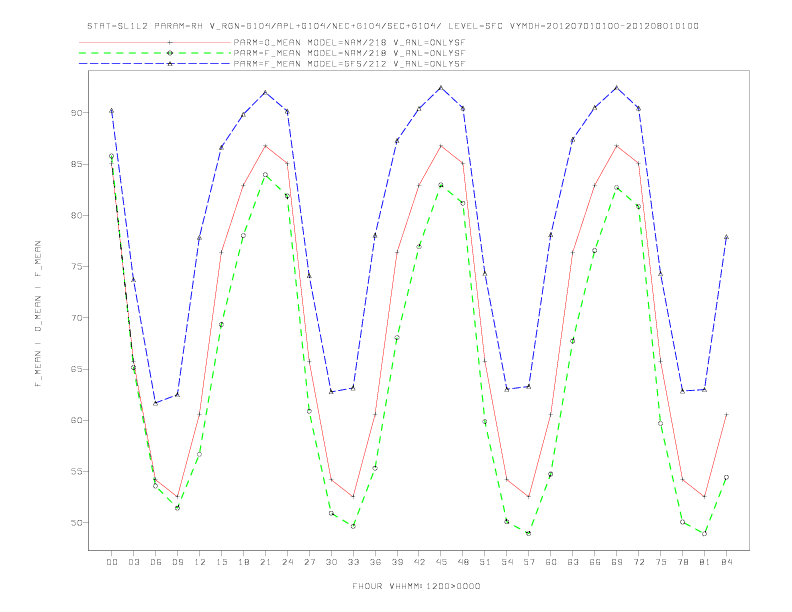Click x-axis forecast hour label 63

573,562
